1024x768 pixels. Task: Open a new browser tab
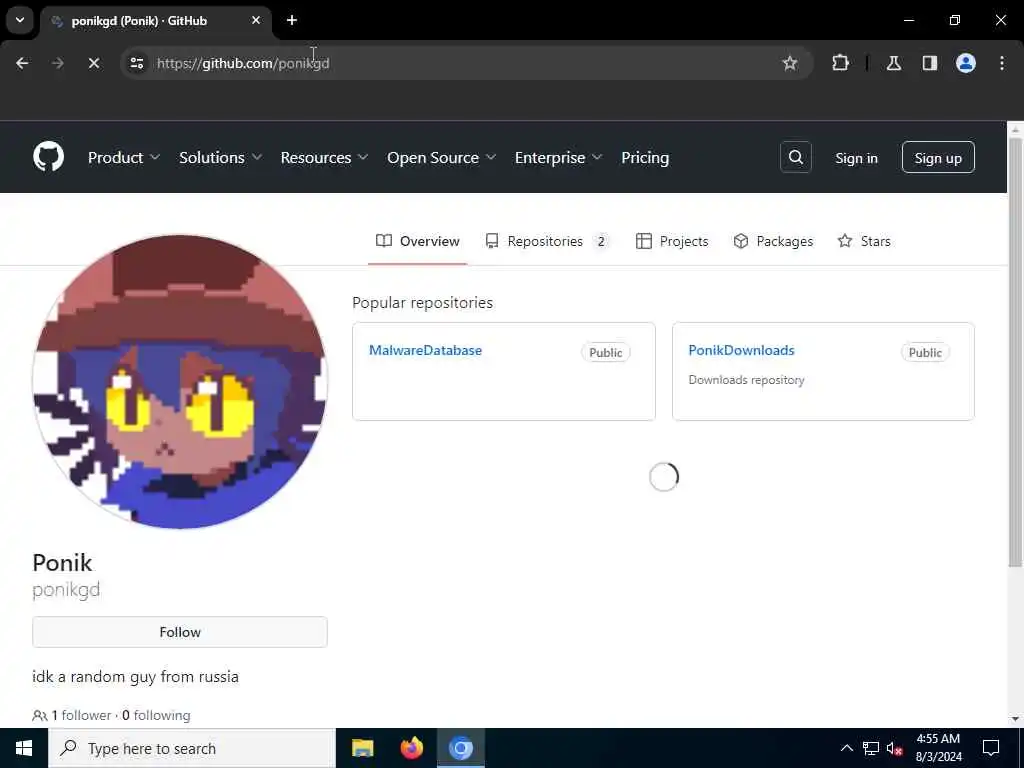[x=292, y=20]
